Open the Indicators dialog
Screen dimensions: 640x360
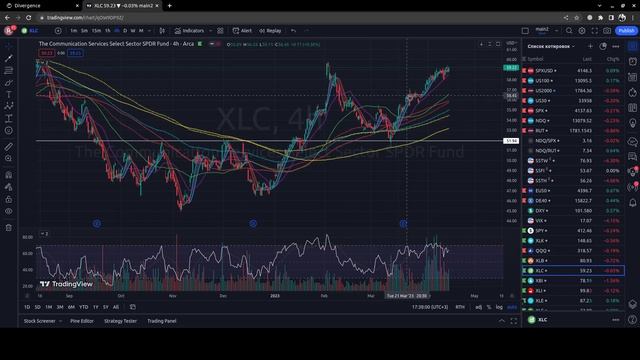(189, 31)
